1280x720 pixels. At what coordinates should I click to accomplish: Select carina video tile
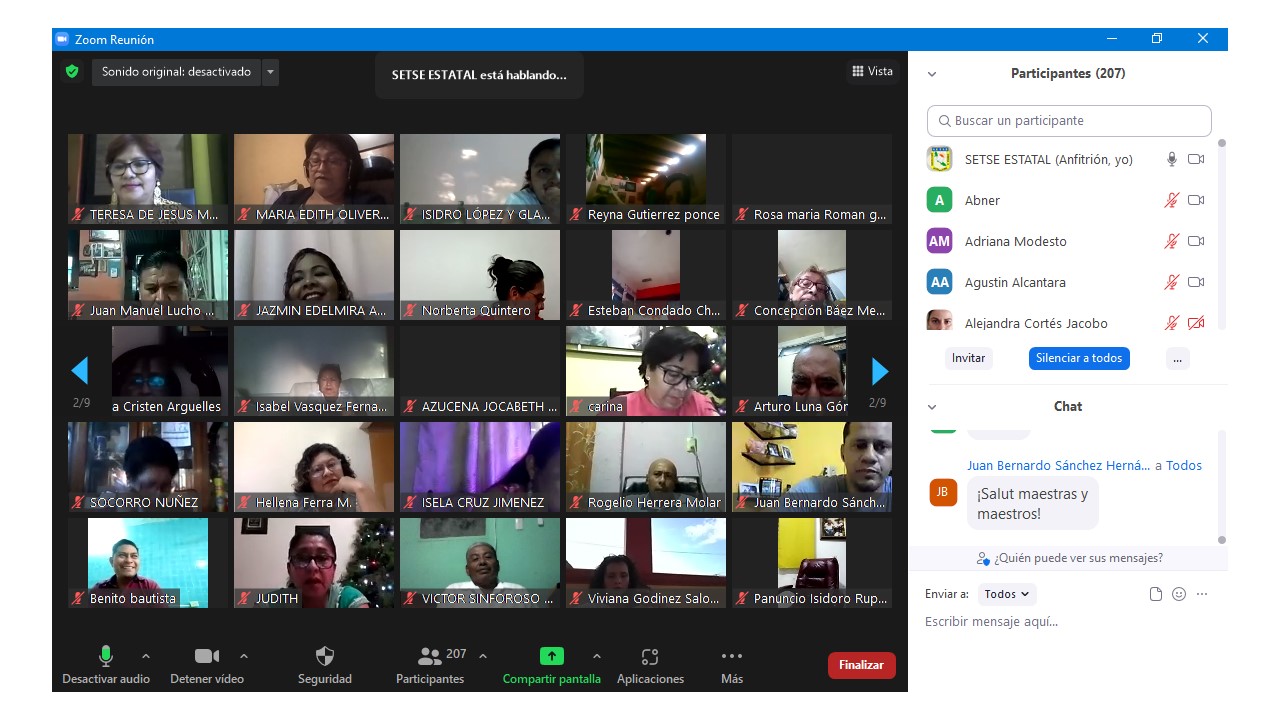coord(646,371)
